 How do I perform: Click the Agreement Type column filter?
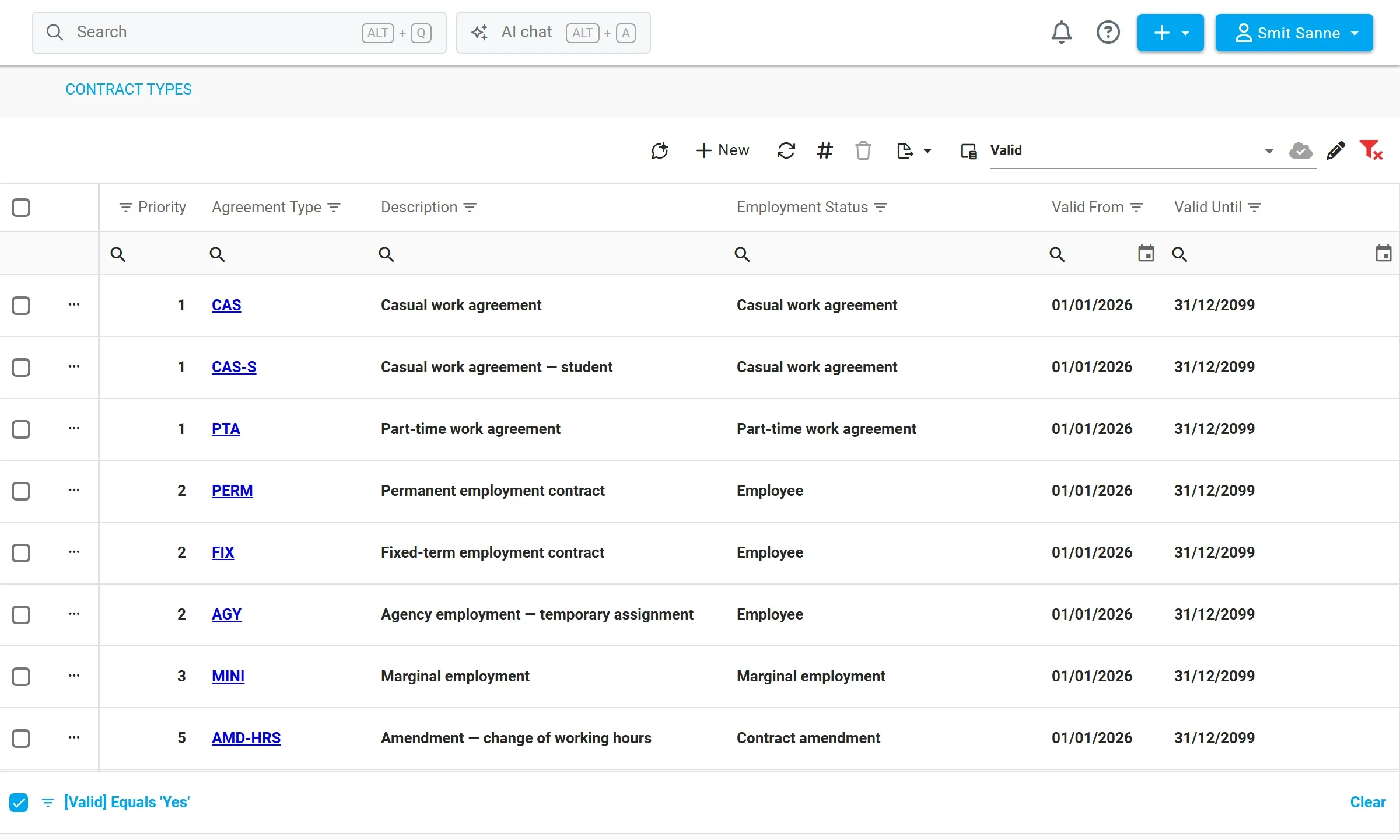[334, 208]
